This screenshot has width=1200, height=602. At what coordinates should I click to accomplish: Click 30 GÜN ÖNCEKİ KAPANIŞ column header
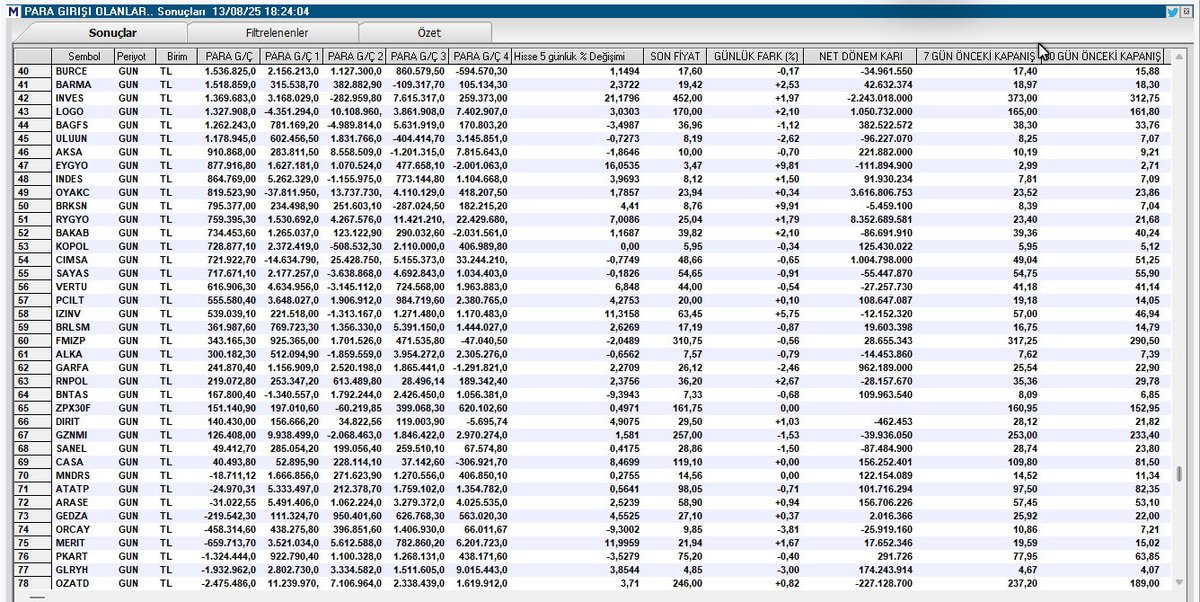[x=1104, y=56]
